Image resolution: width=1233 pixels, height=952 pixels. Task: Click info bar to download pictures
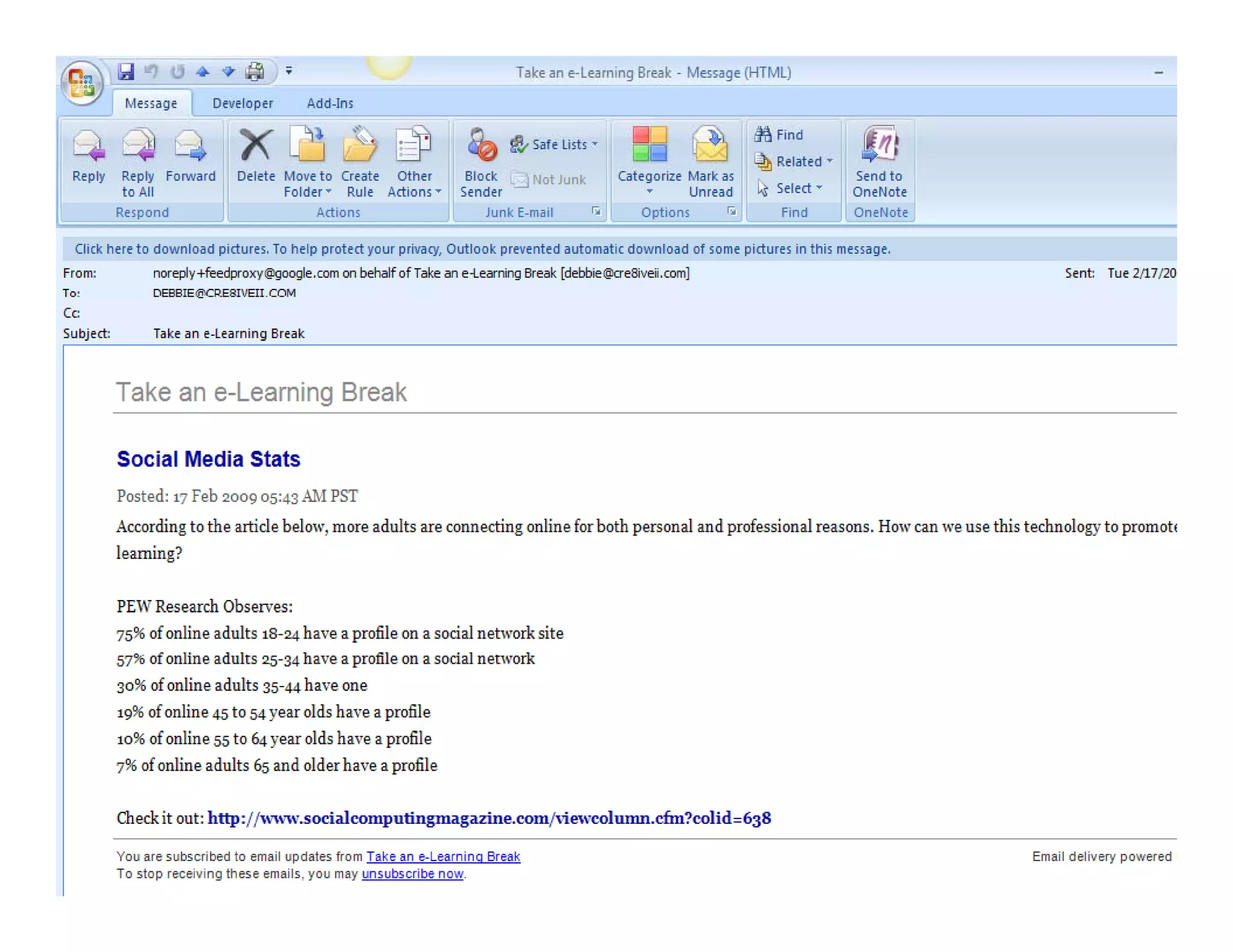click(x=482, y=249)
